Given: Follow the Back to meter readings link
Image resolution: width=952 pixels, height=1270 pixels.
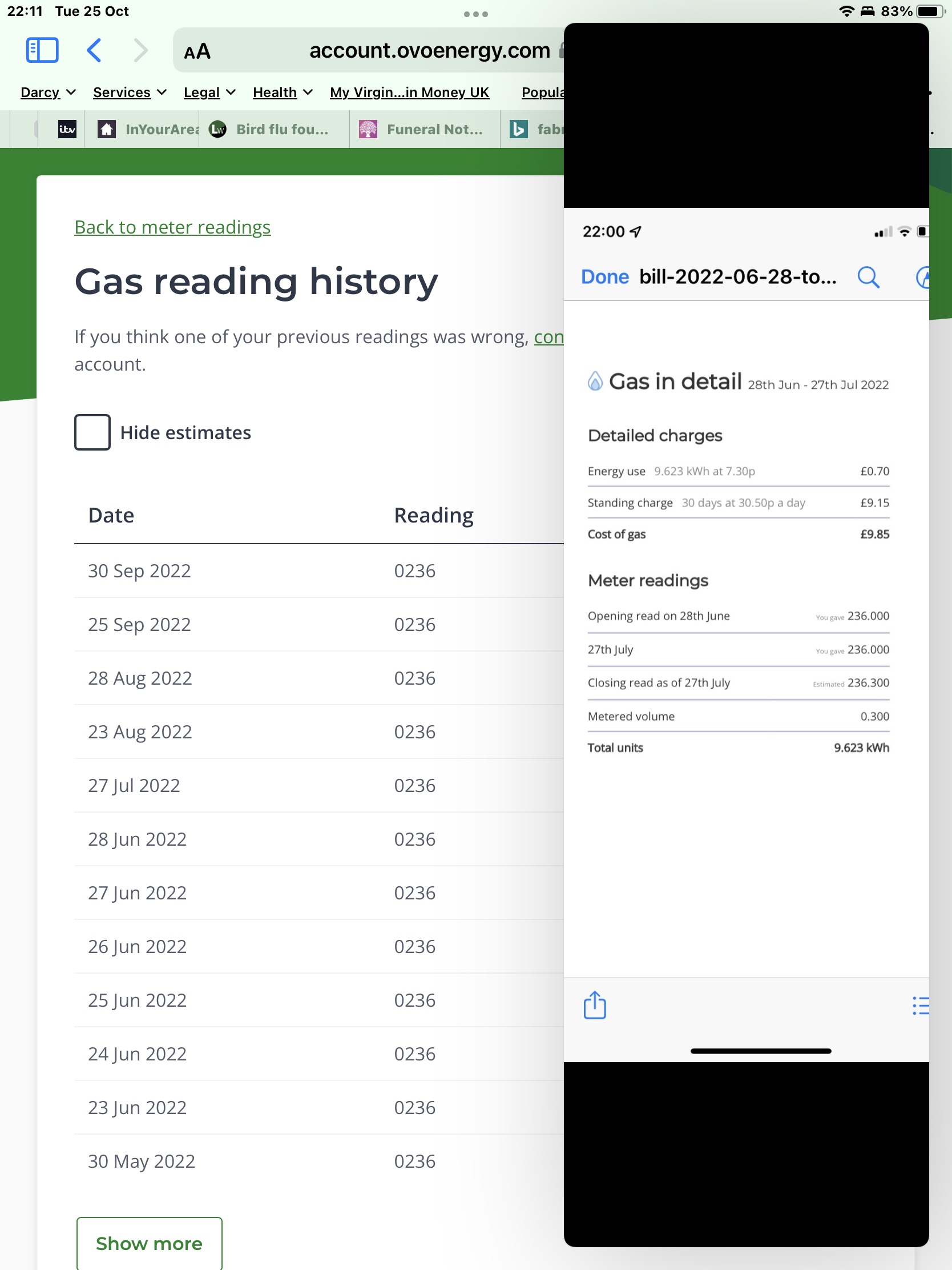Looking at the screenshot, I should (172, 227).
